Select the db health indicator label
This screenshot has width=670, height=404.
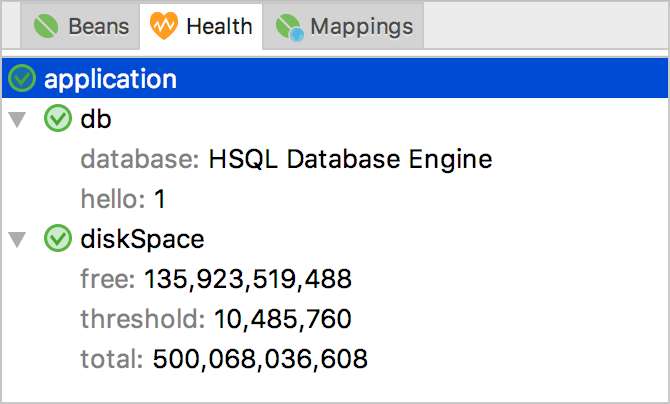[x=96, y=120]
